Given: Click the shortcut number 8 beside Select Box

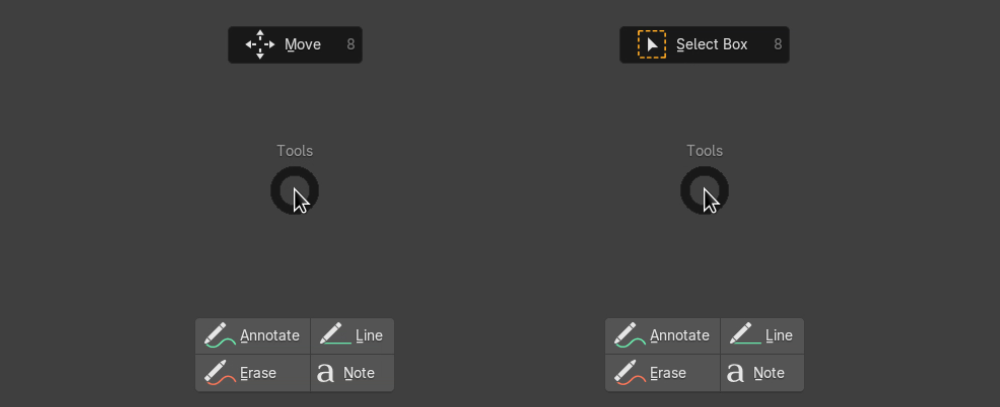Looking at the screenshot, I should click(778, 45).
